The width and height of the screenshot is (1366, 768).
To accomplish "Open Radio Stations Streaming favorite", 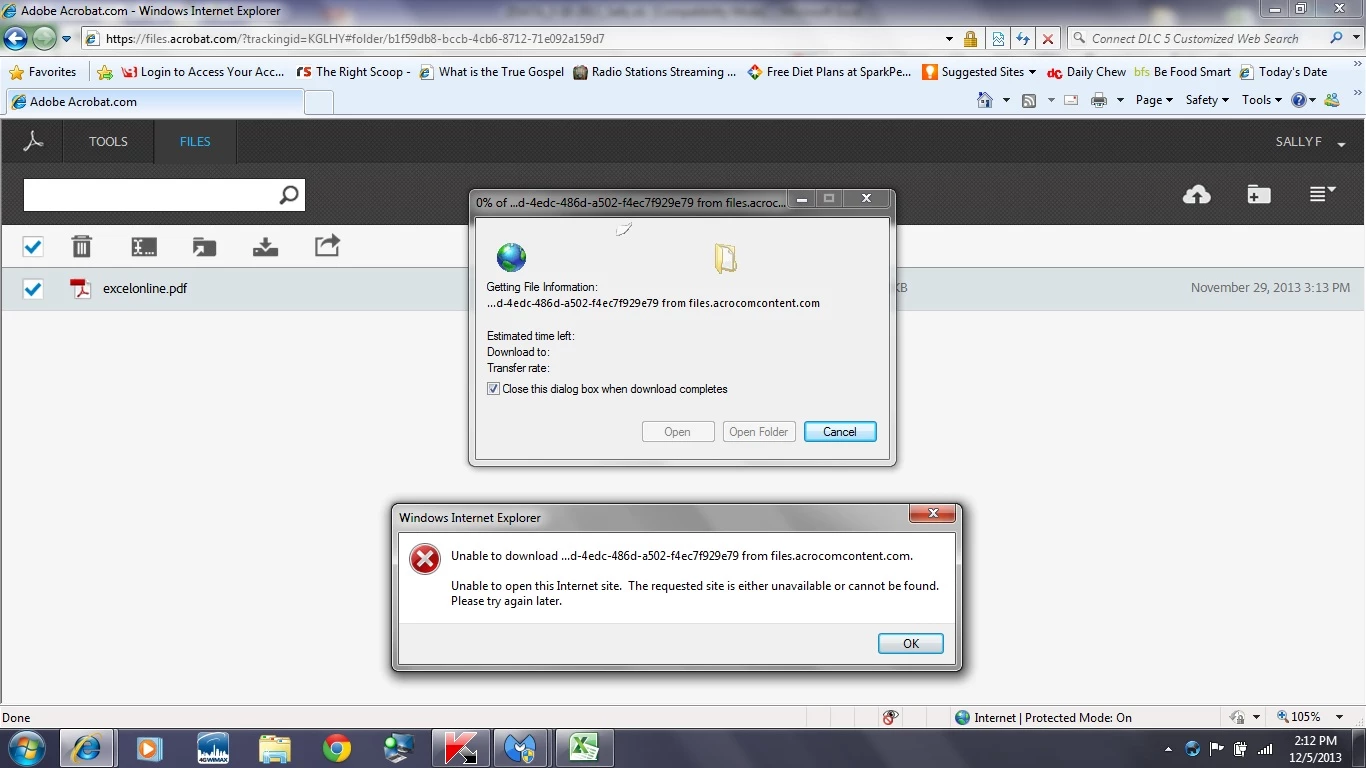I will point(655,72).
